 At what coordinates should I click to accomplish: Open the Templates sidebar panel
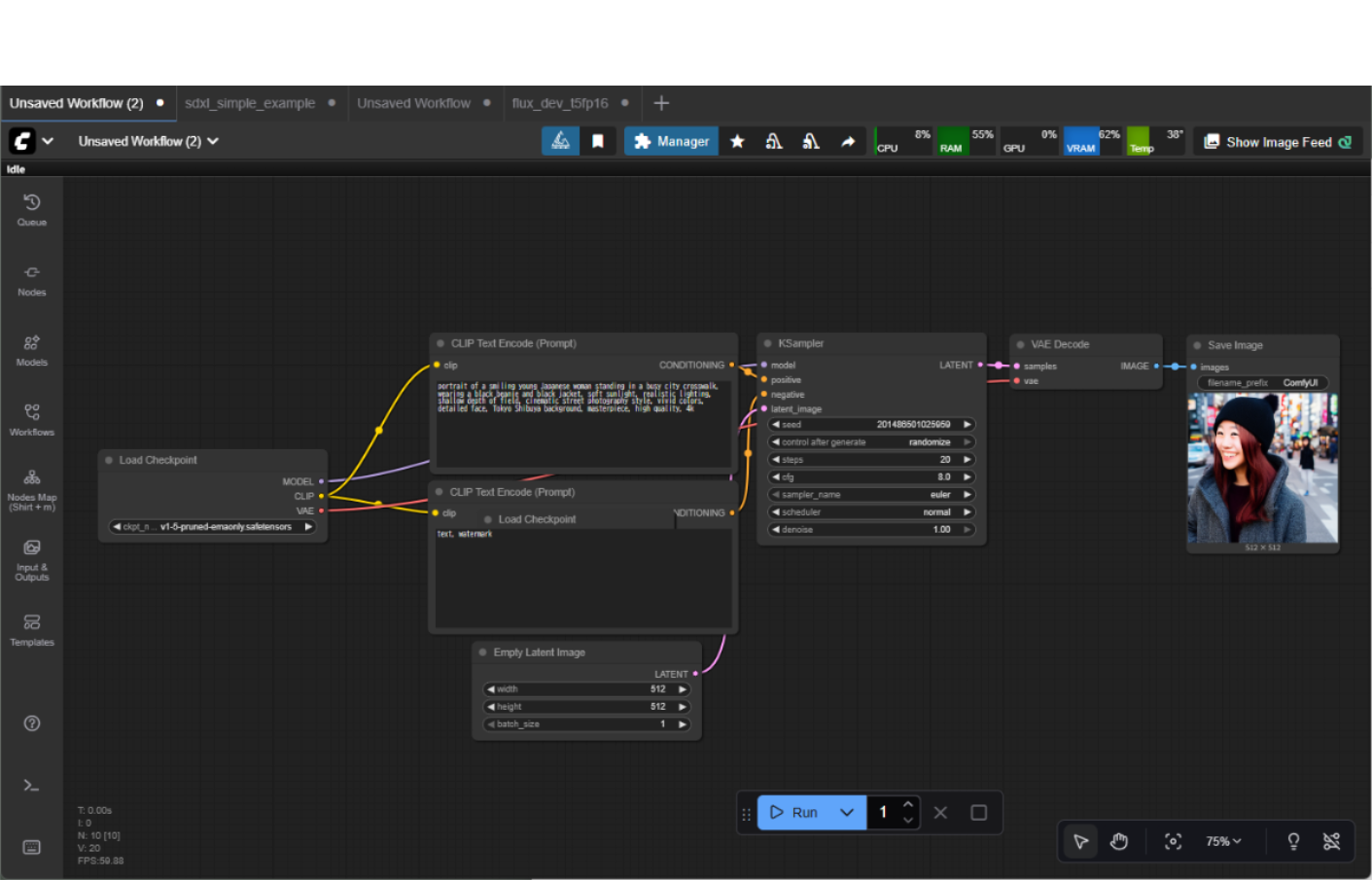pos(31,629)
